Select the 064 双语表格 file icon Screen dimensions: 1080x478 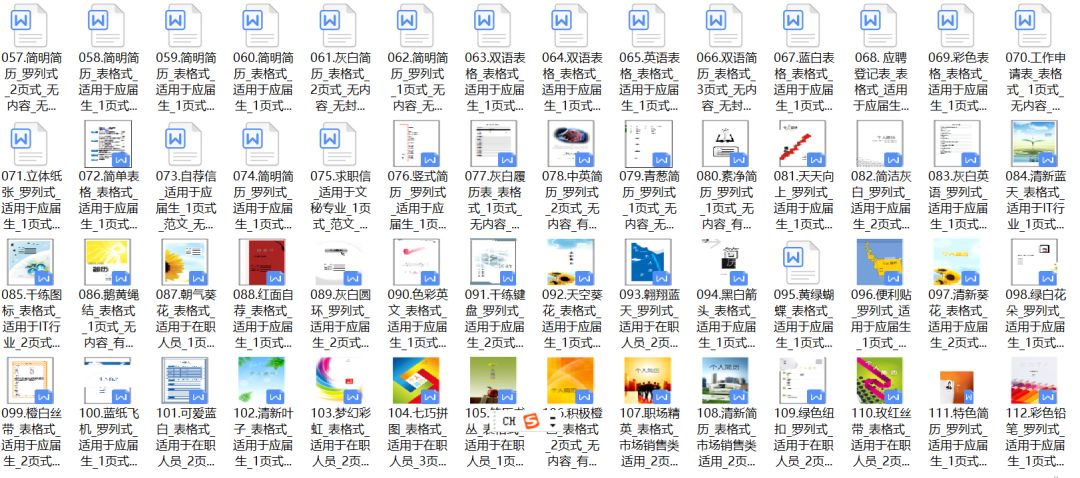571,25
